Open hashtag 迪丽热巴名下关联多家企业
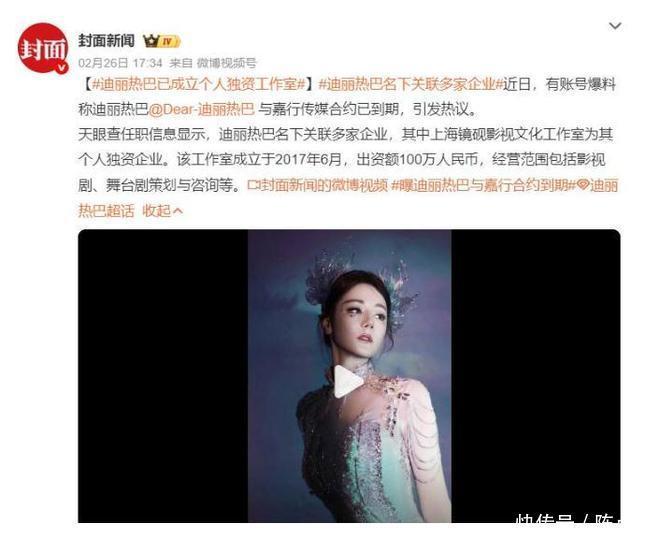This screenshot has width=660, height=538. click(411, 85)
